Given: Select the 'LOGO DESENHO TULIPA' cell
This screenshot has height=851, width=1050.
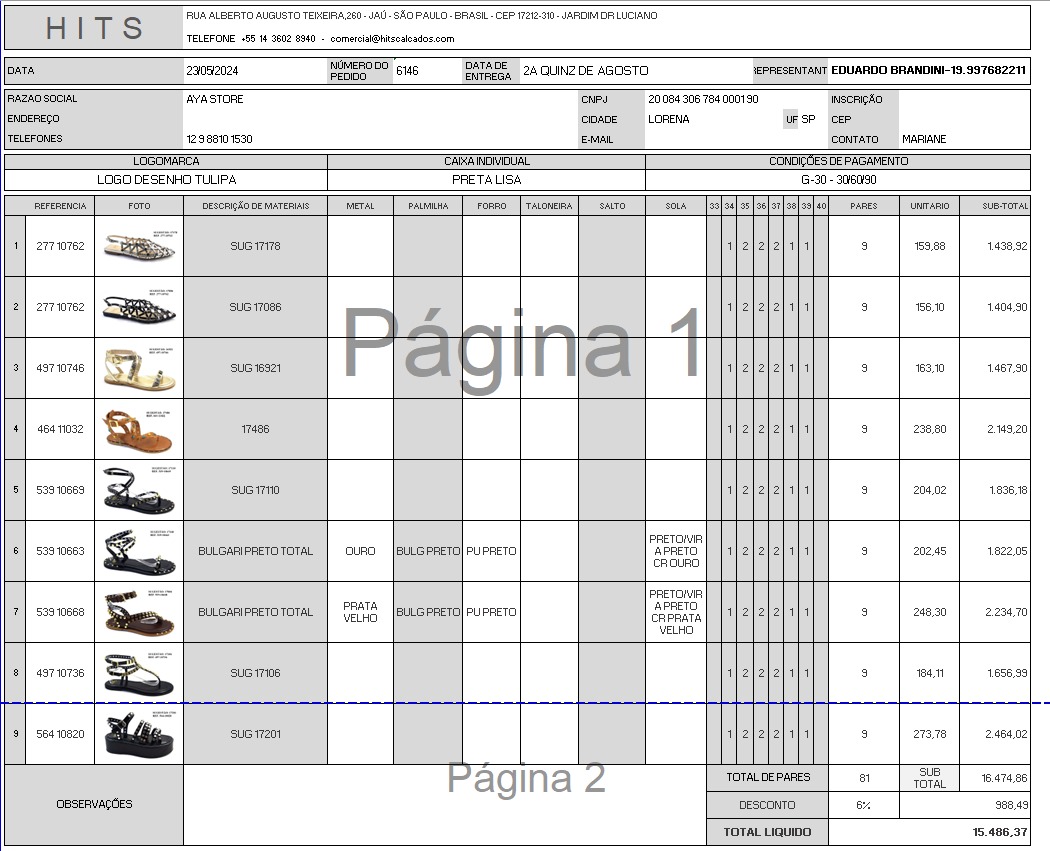Looking at the screenshot, I should (166, 180).
